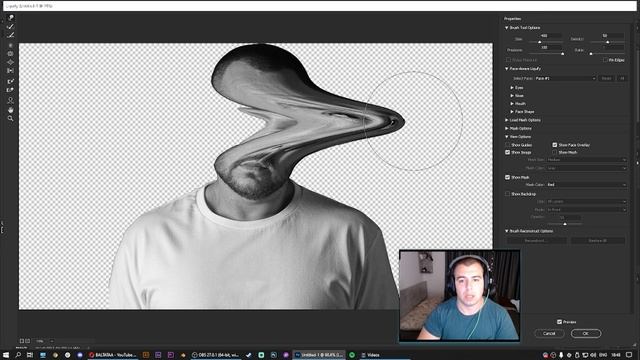640x360 pixels.
Task: Enable the Pin Edges checkbox
Action: pos(605,60)
